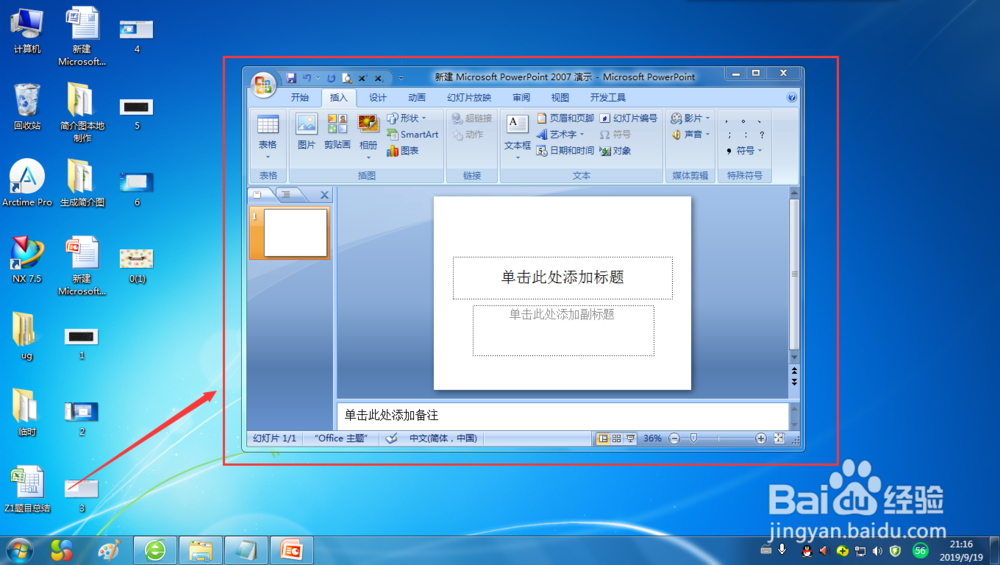Click the 中文(简体，中国) language indicator
The width and height of the screenshot is (1000, 565).
coord(443,438)
